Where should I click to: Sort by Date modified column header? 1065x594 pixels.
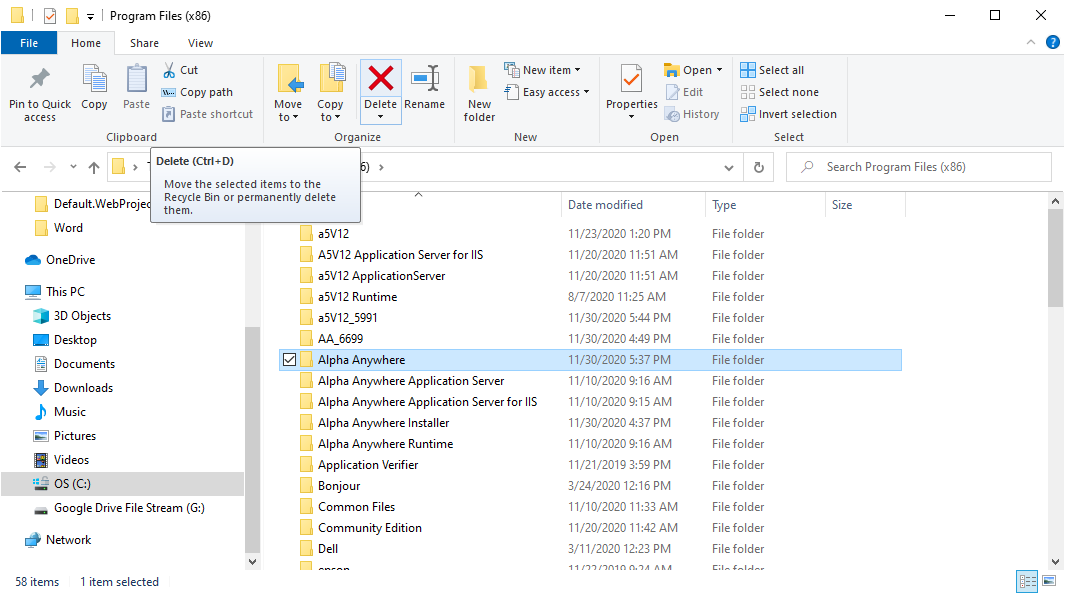pyautogui.click(x=634, y=204)
